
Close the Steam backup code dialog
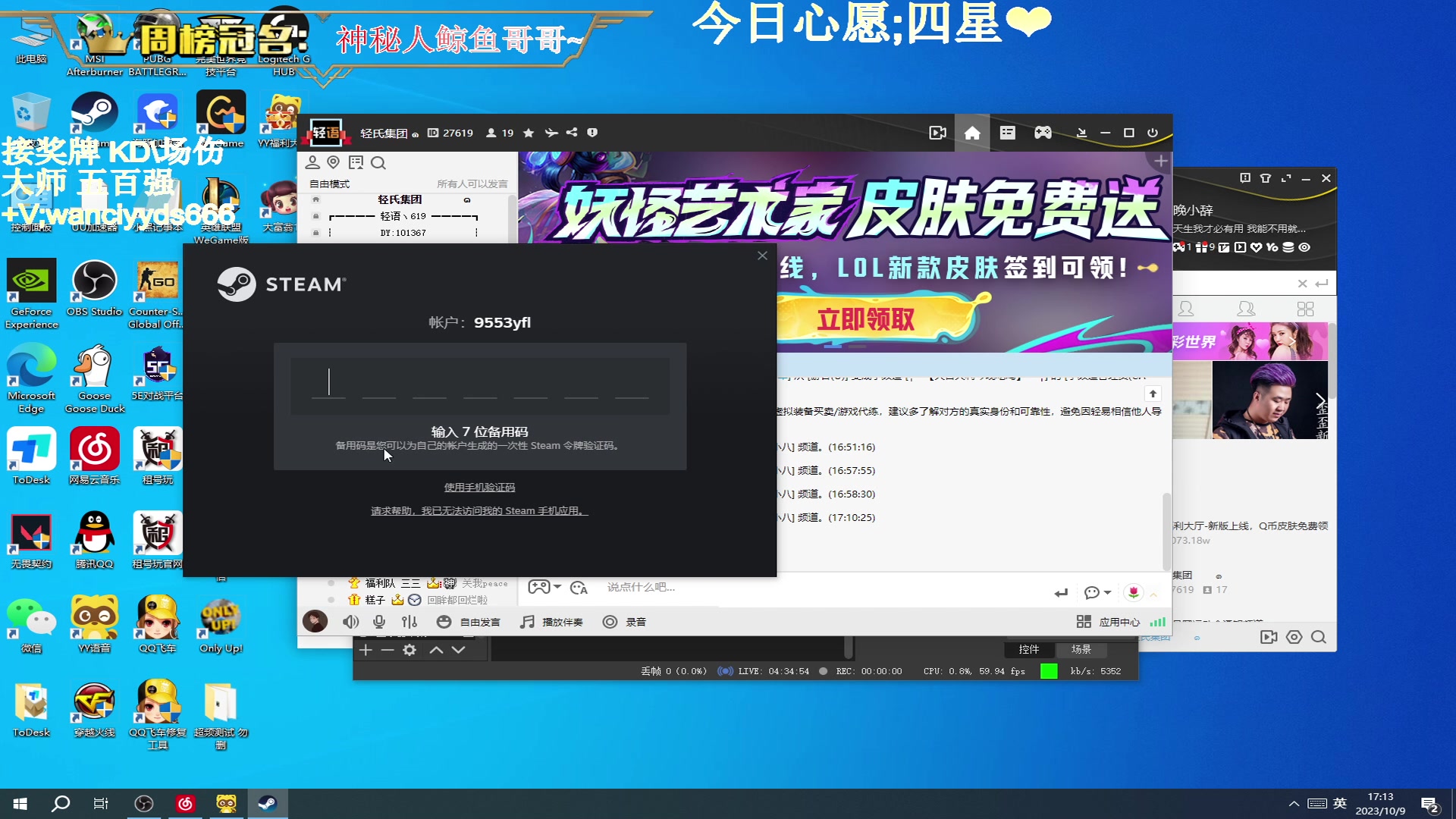pyautogui.click(x=762, y=256)
